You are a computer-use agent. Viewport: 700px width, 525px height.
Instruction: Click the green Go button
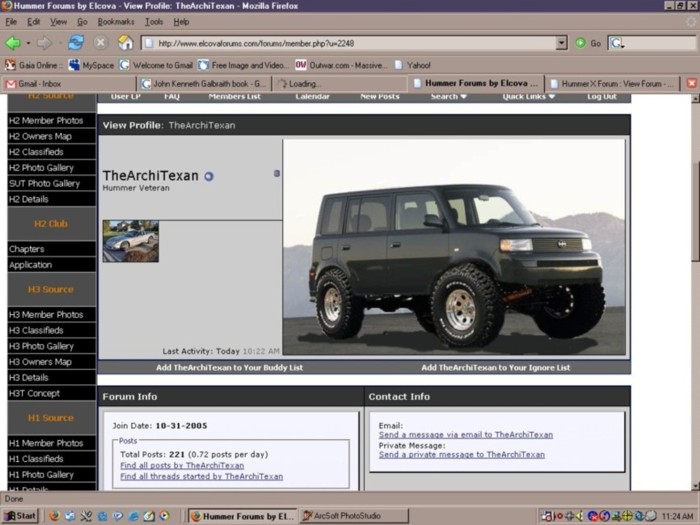click(x=588, y=43)
